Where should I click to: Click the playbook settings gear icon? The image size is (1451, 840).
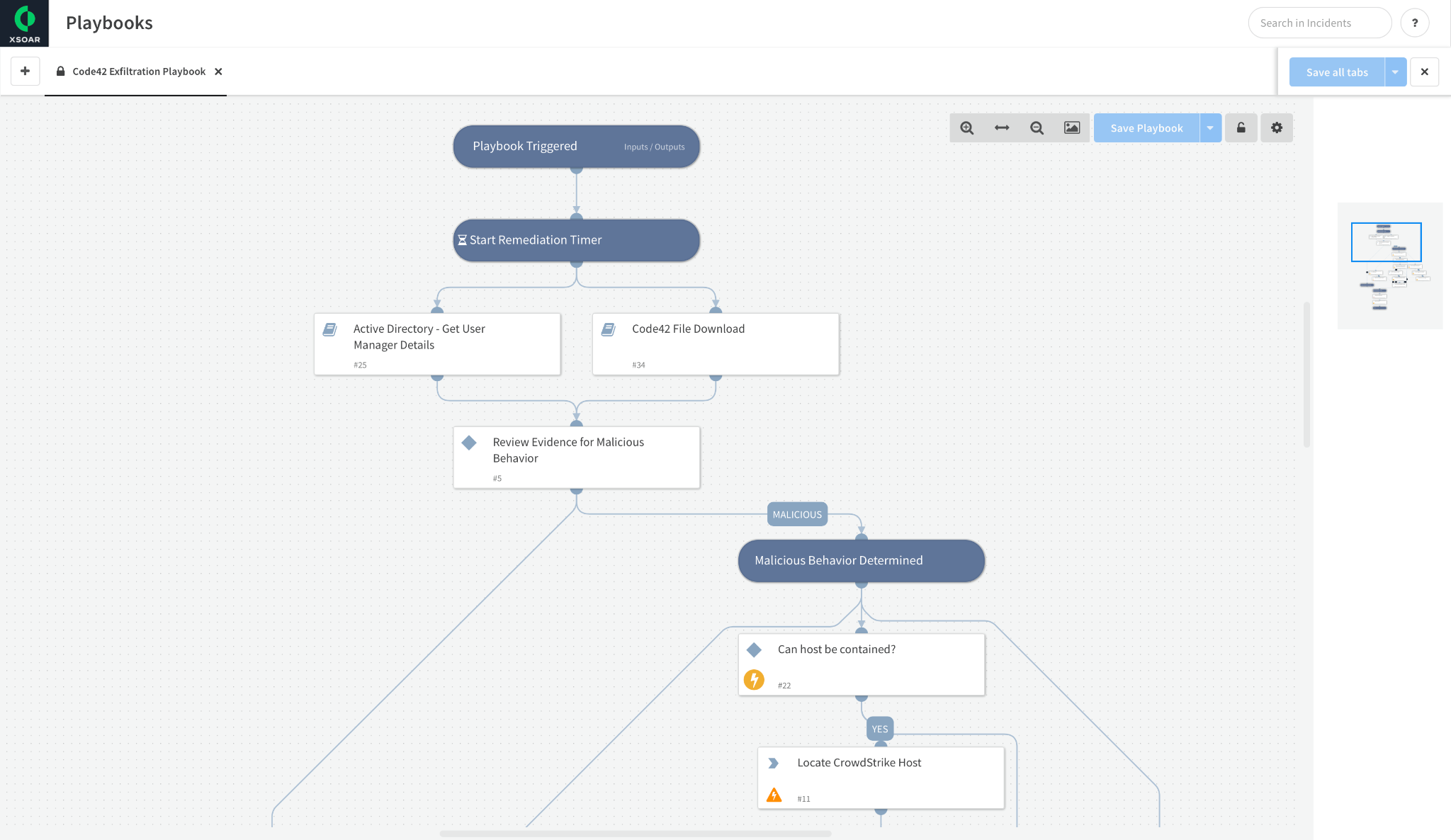pos(1277,127)
